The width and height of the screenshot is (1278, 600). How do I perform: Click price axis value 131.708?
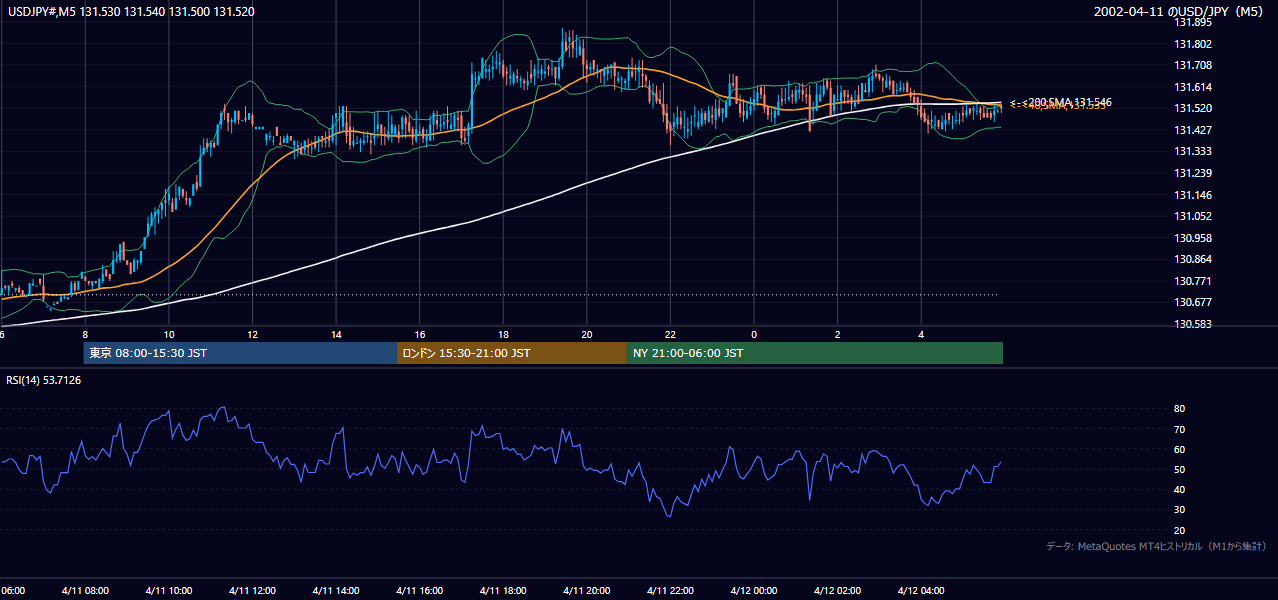[1192, 65]
